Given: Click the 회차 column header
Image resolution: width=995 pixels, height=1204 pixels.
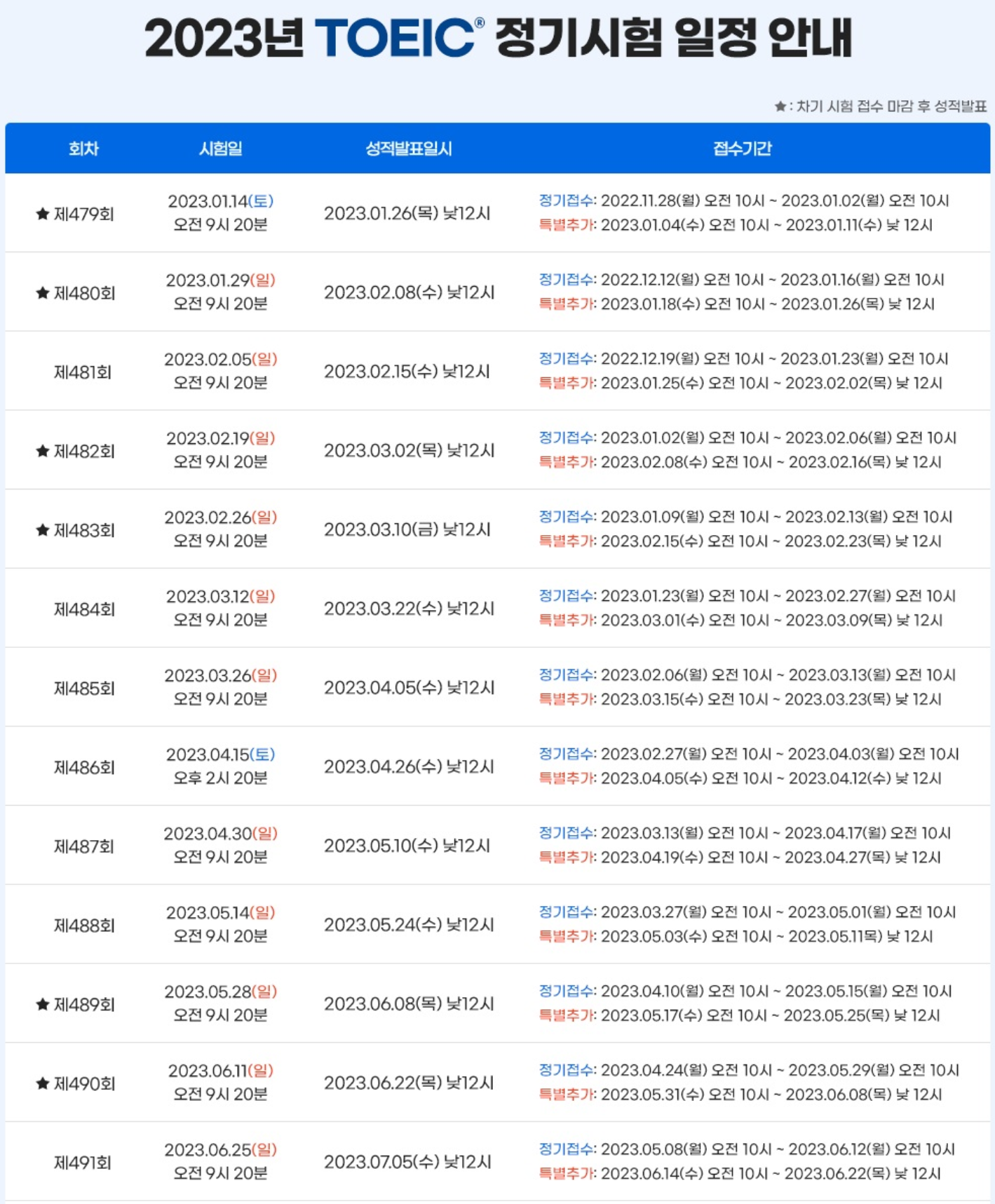Looking at the screenshot, I should 83,149.
